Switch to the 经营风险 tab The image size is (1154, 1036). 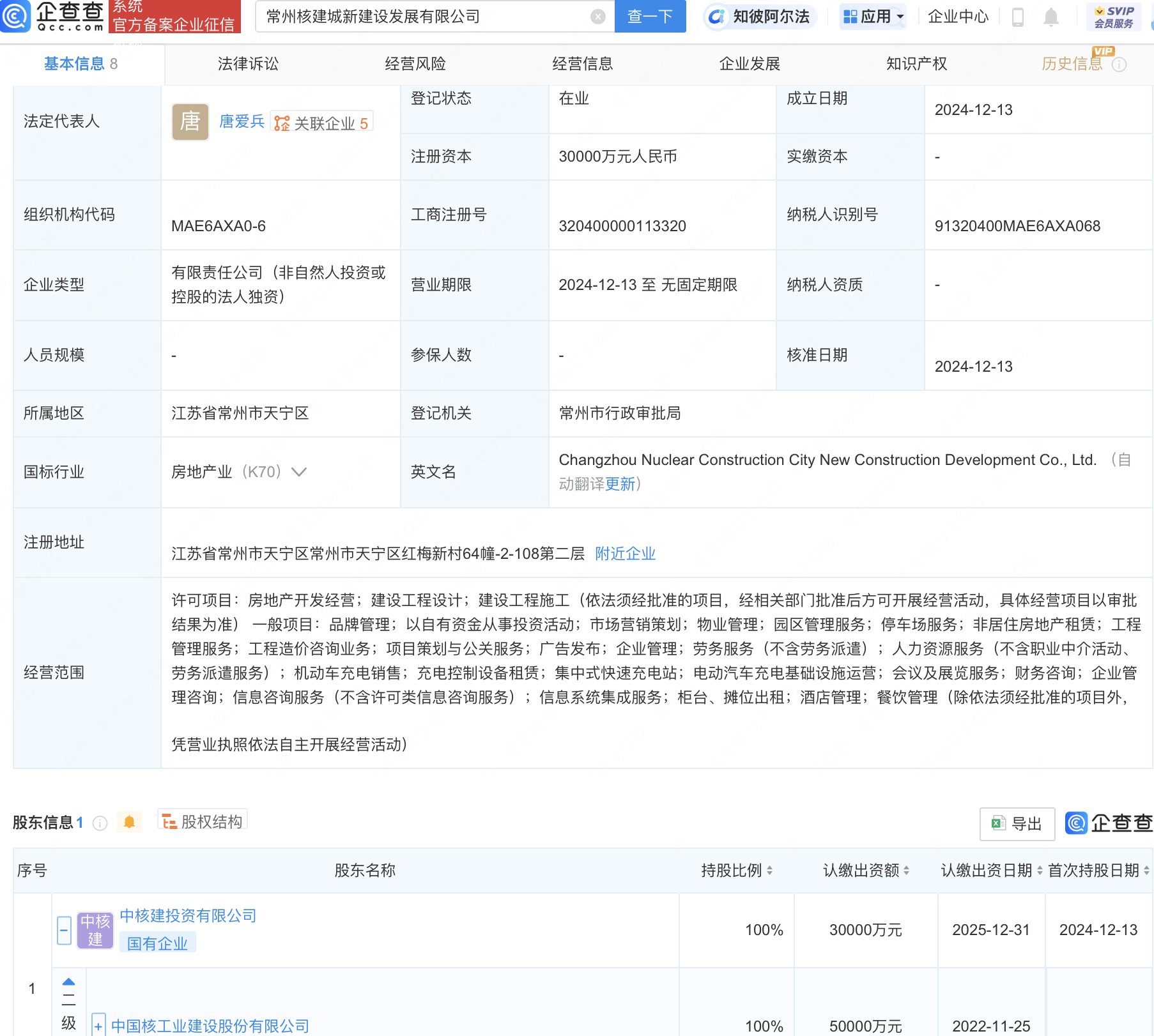(x=415, y=64)
